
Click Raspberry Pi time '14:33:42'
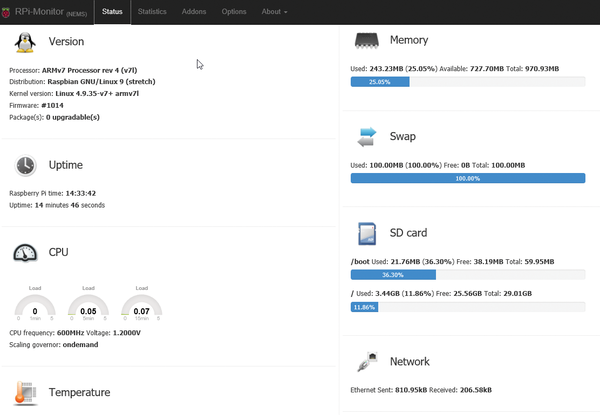[81, 194]
